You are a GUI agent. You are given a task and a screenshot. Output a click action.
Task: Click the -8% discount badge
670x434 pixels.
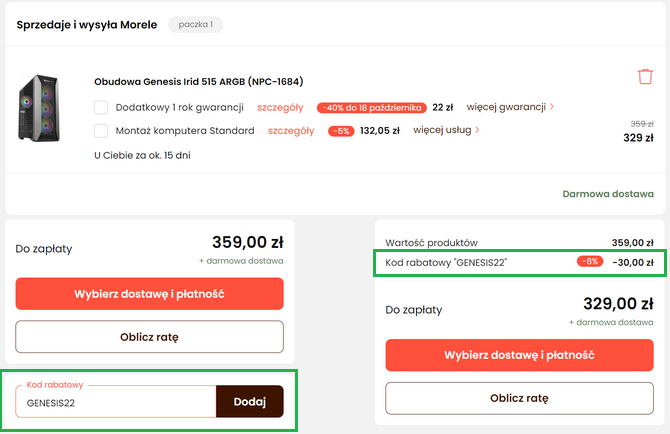(590, 261)
